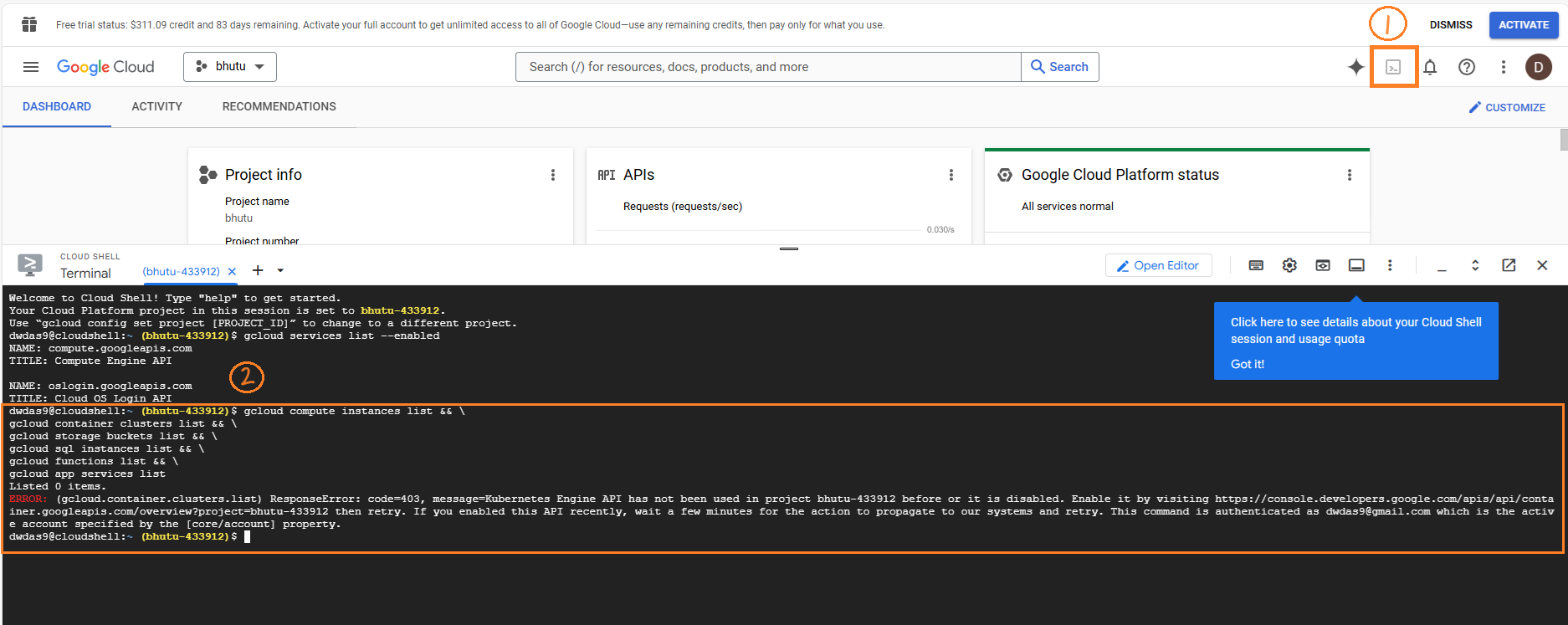Open Google Cloud Platform status card menu
This screenshot has height=625, width=1568.
1350,175
